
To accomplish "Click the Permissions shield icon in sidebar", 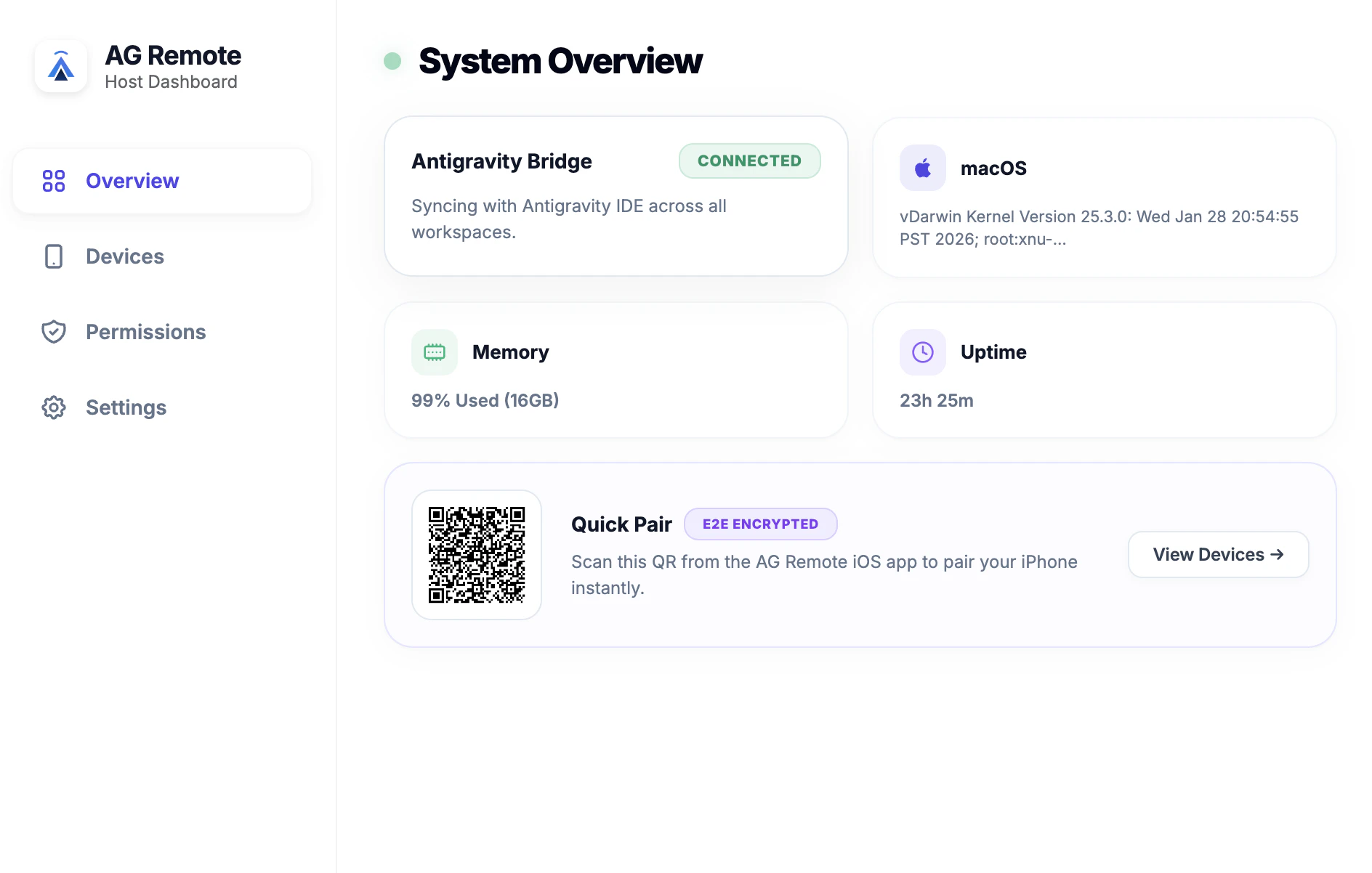I will pyautogui.click(x=54, y=332).
